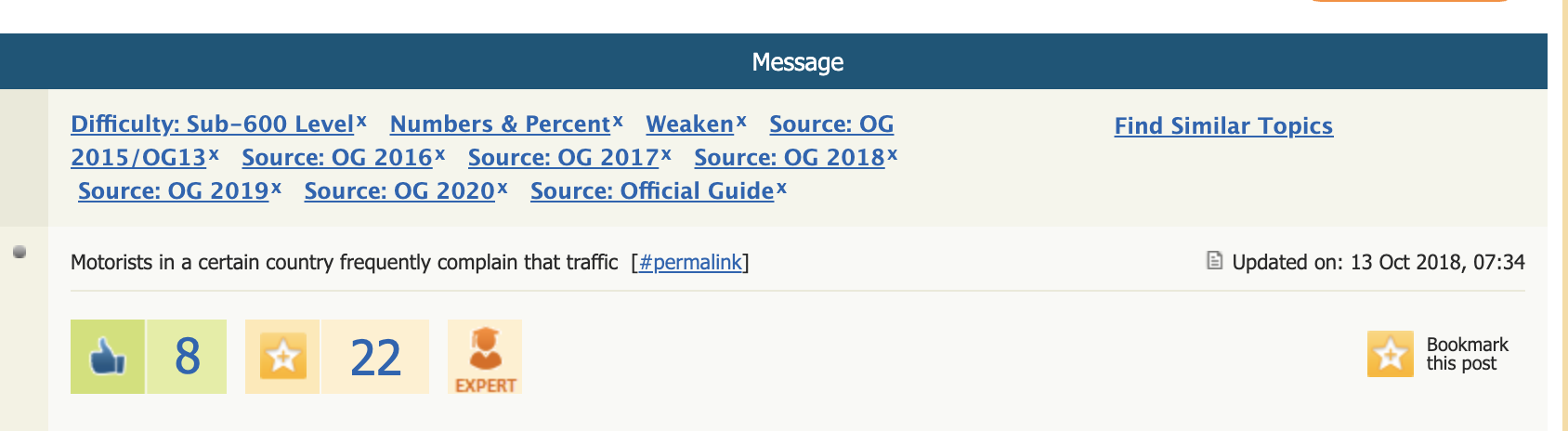This screenshot has height=431, width=1568.
Task: Remove the Source: OG 2016 tag
Action: point(440,154)
